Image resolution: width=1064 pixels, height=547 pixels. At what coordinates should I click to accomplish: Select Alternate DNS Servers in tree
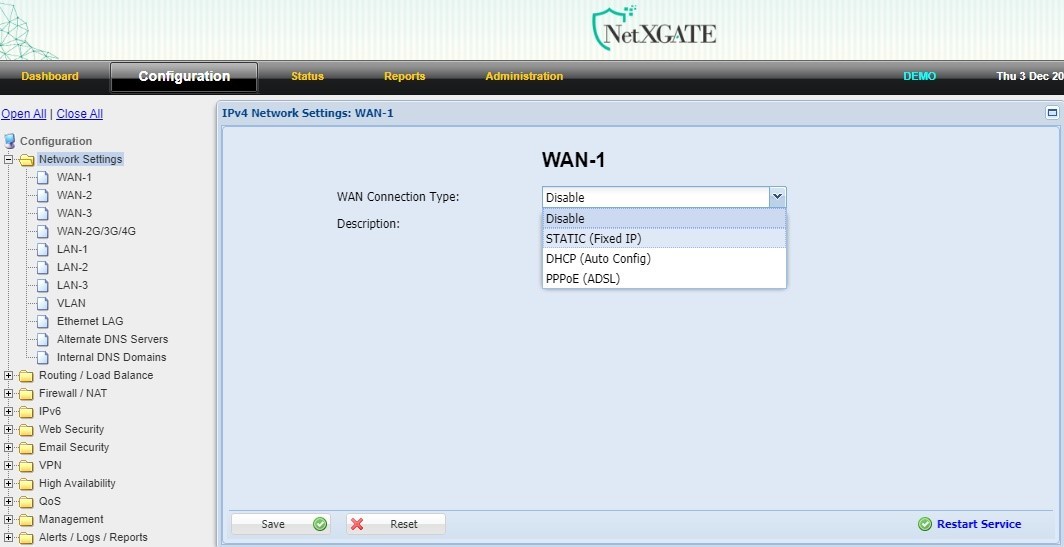click(112, 340)
